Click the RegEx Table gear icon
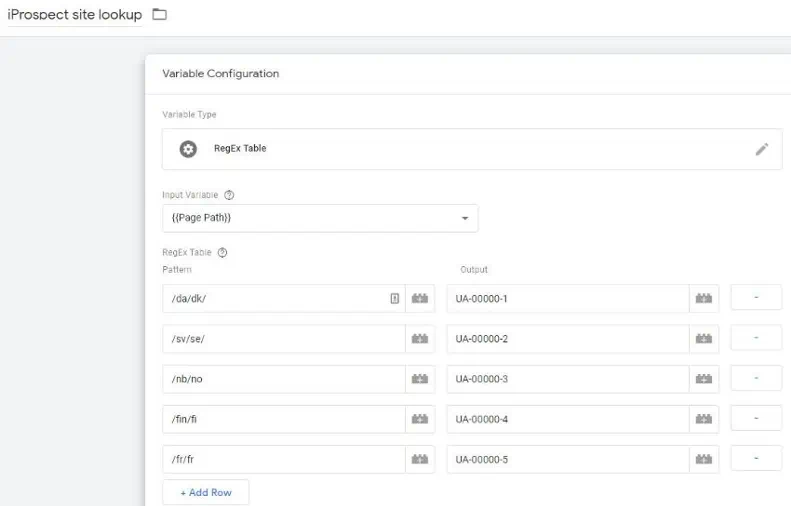Image resolution: width=791 pixels, height=506 pixels. pos(188,149)
